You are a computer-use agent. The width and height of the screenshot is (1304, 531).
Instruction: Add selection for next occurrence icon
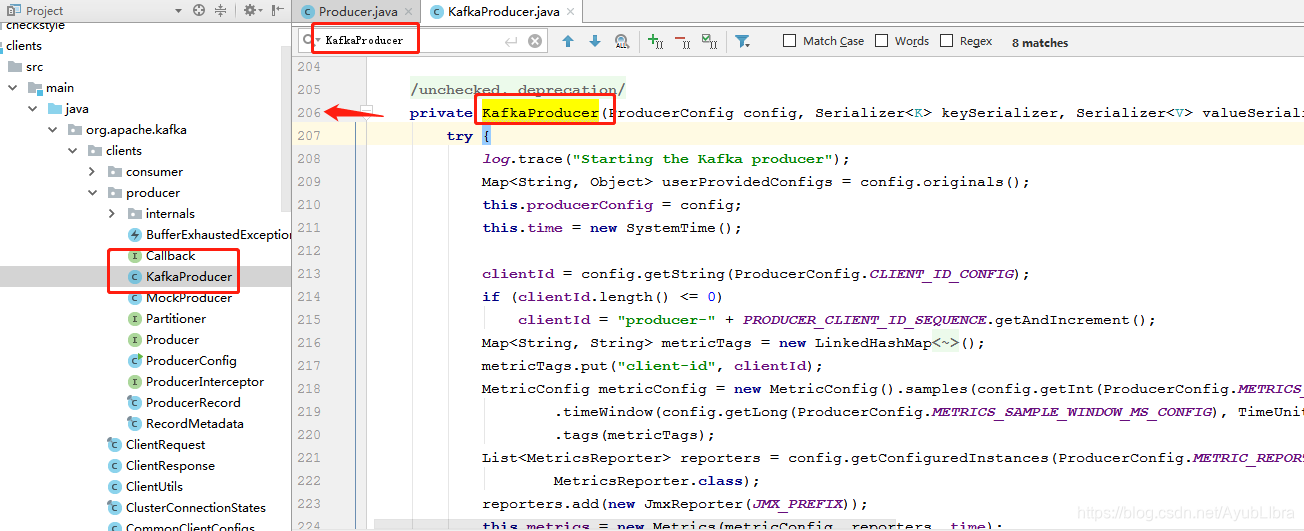(x=655, y=41)
